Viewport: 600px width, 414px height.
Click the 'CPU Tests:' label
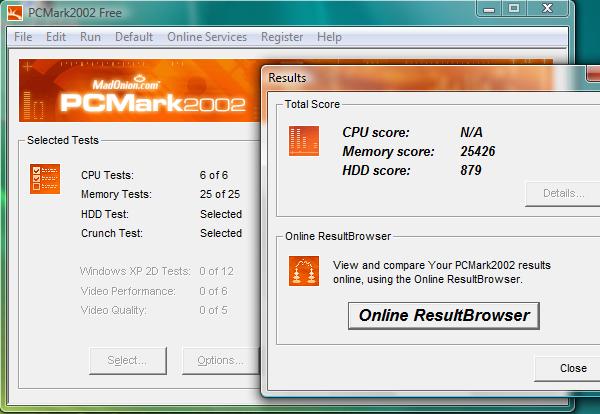(x=108, y=175)
